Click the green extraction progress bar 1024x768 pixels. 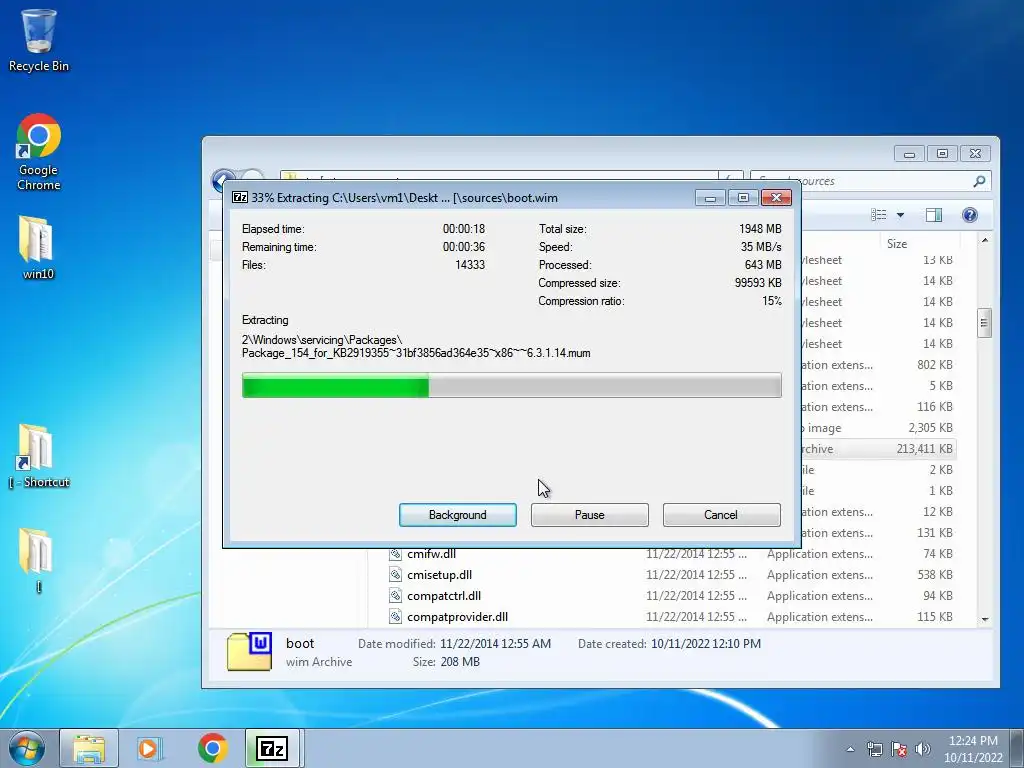click(511, 385)
